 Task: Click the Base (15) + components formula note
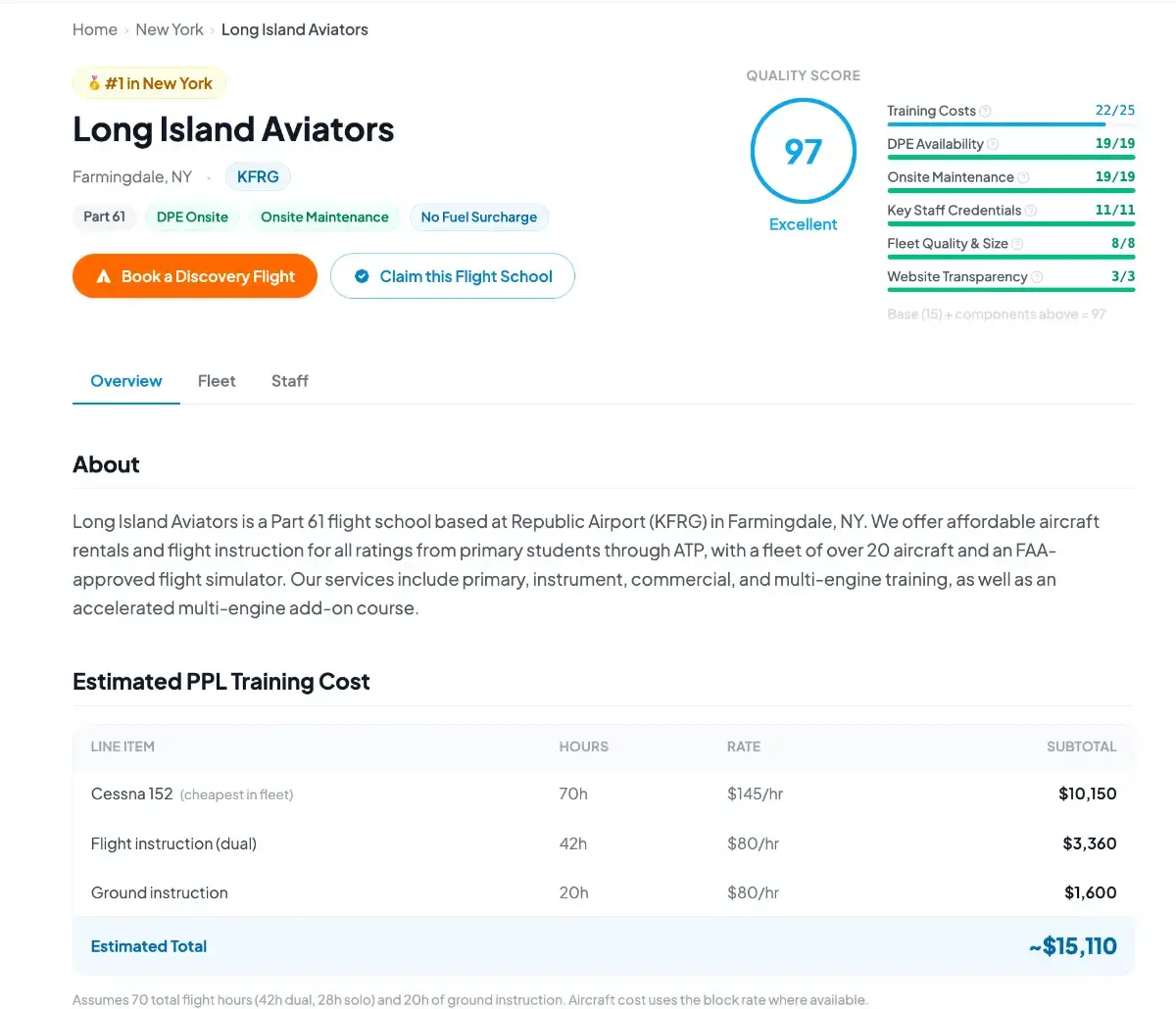coord(996,314)
